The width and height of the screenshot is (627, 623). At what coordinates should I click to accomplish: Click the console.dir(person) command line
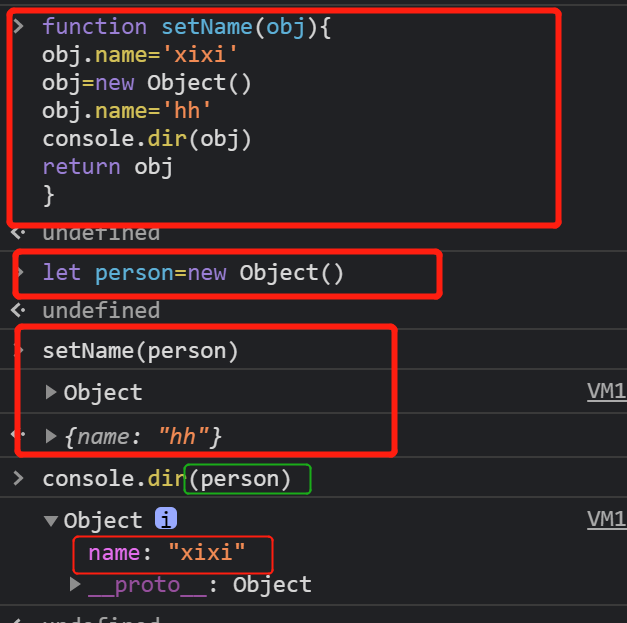tap(167, 479)
